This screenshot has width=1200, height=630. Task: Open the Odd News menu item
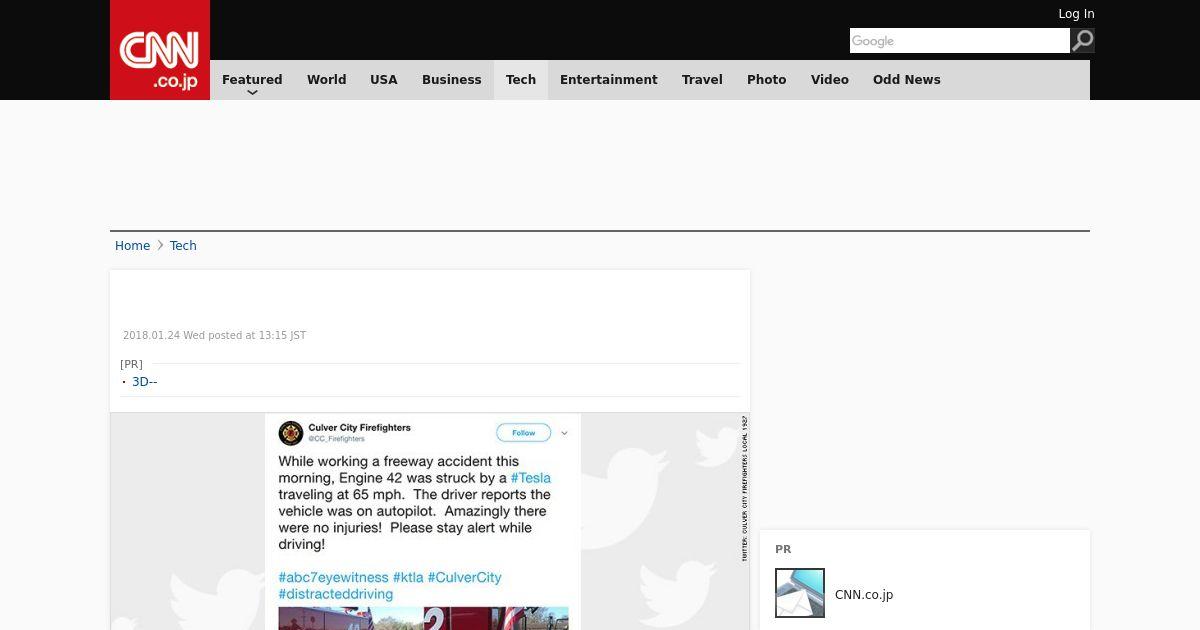(x=907, y=79)
